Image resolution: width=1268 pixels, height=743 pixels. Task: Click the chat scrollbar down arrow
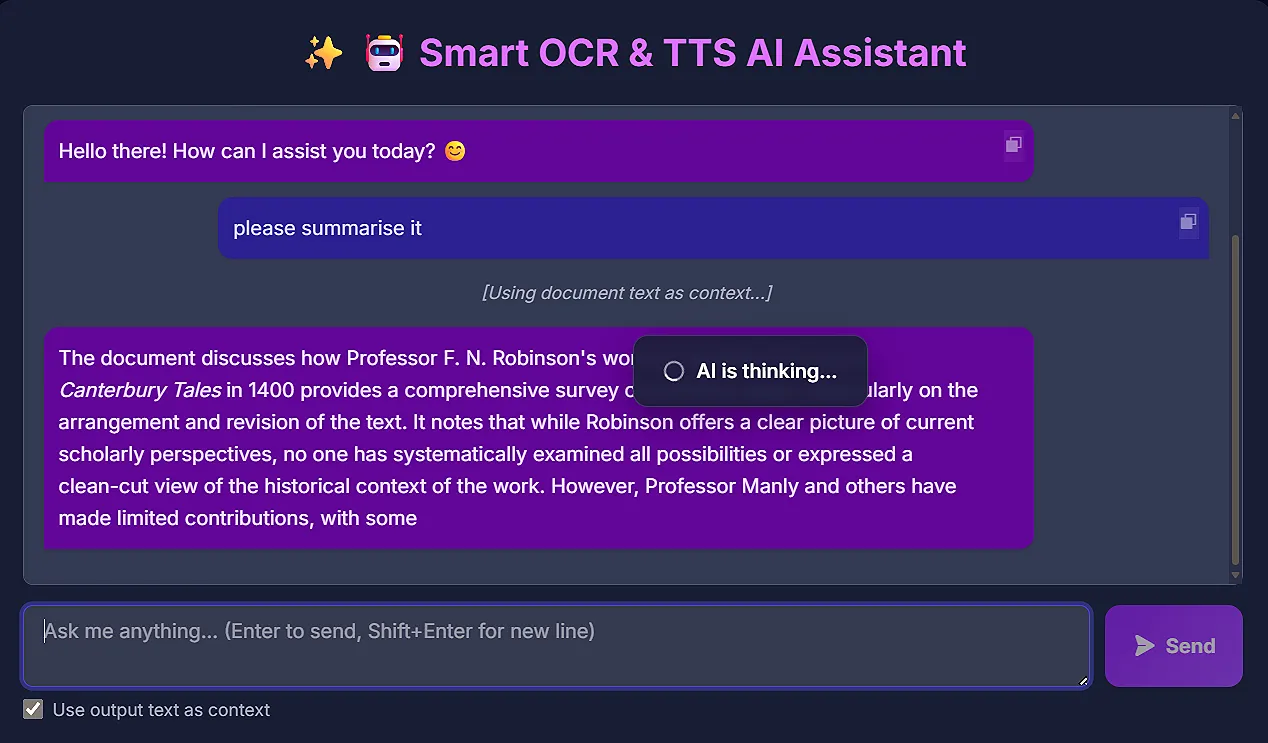1236,575
